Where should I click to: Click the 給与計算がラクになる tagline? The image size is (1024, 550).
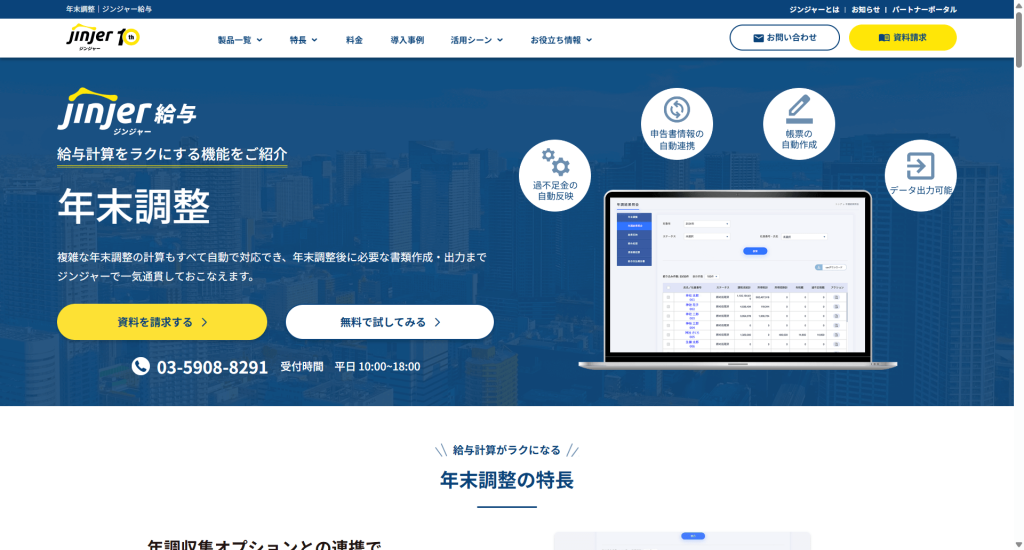pos(507,450)
